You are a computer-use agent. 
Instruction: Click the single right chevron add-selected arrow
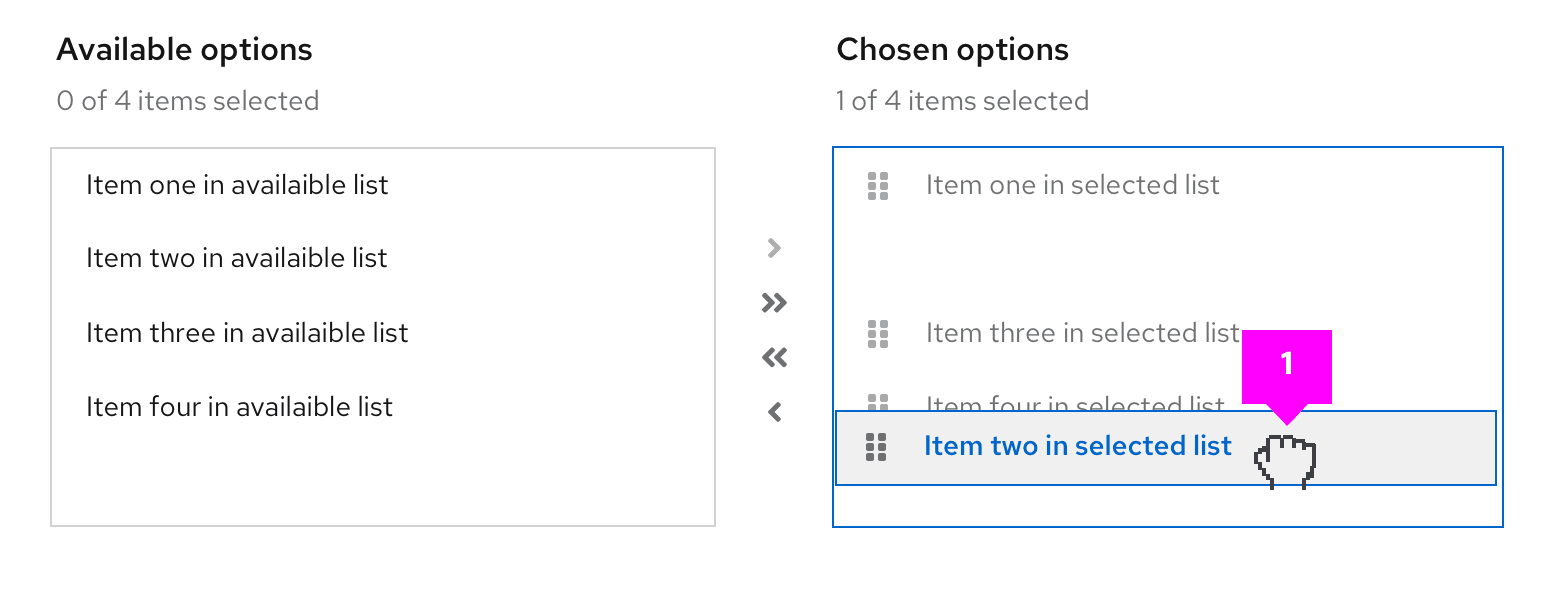774,248
